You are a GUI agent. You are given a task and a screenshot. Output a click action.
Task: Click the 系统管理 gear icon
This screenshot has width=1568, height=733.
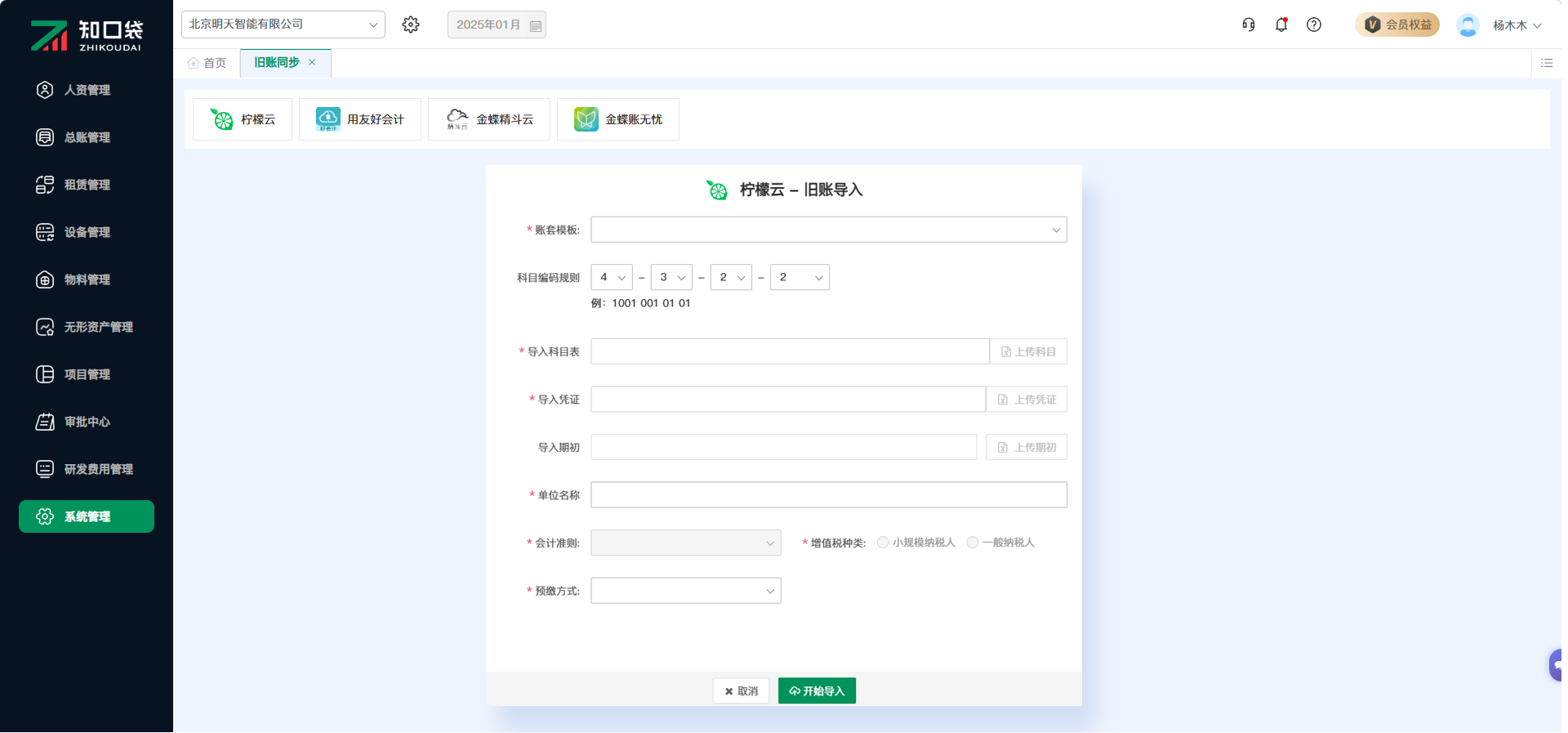click(x=45, y=516)
